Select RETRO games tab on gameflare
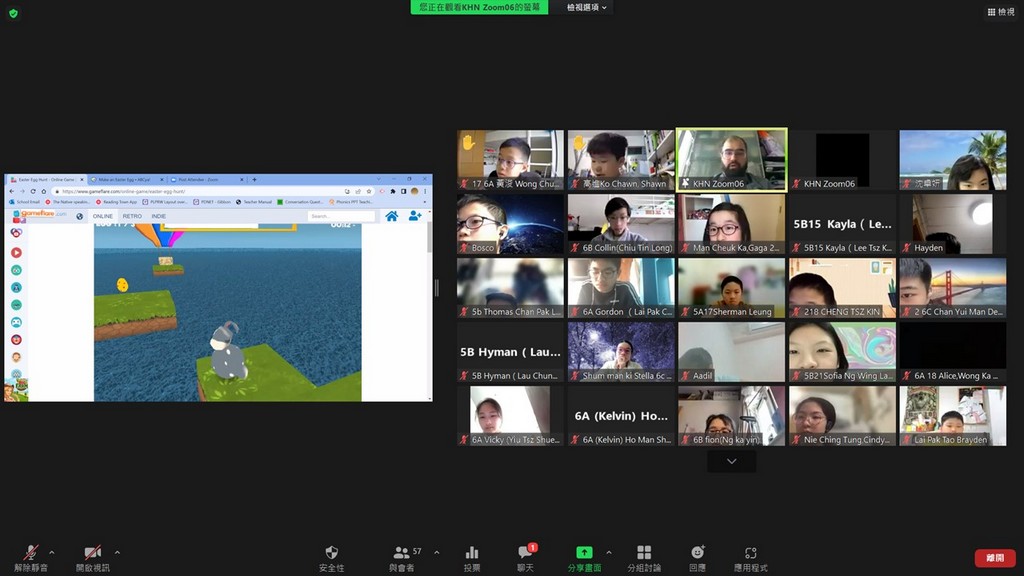This screenshot has height=576, width=1024. point(132,216)
